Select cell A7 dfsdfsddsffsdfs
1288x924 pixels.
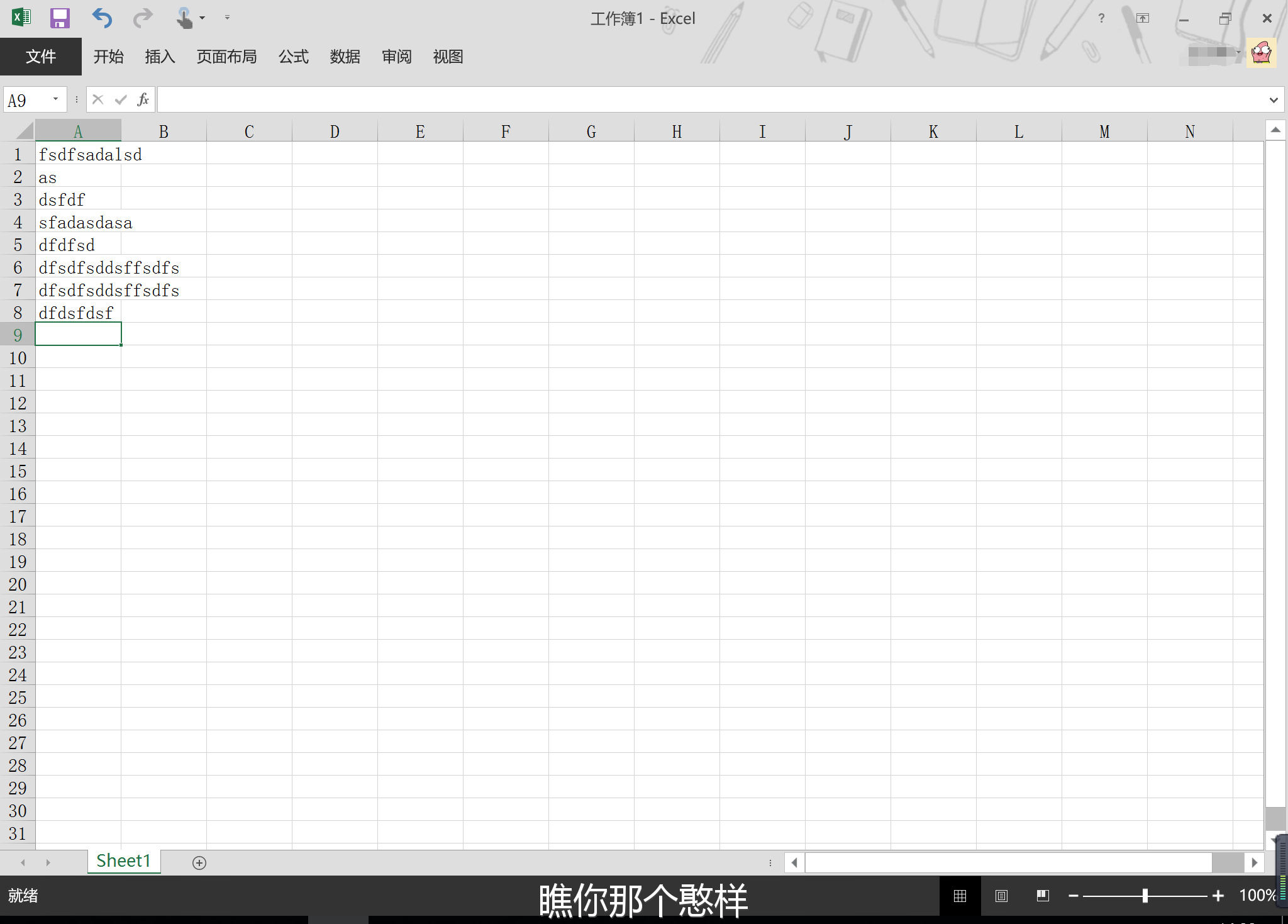(x=78, y=289)
